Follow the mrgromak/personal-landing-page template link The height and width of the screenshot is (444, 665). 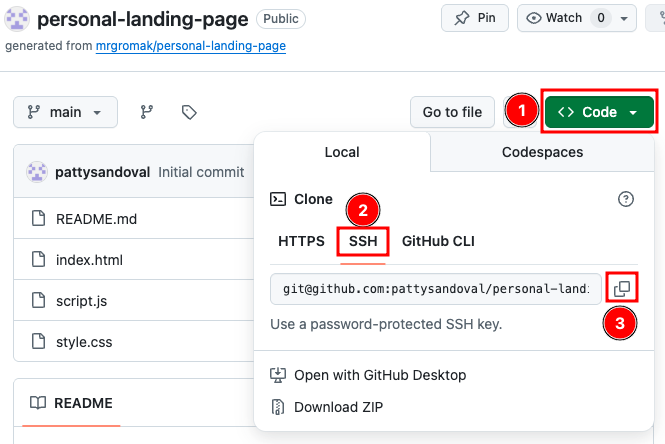[x=191, y=46]
